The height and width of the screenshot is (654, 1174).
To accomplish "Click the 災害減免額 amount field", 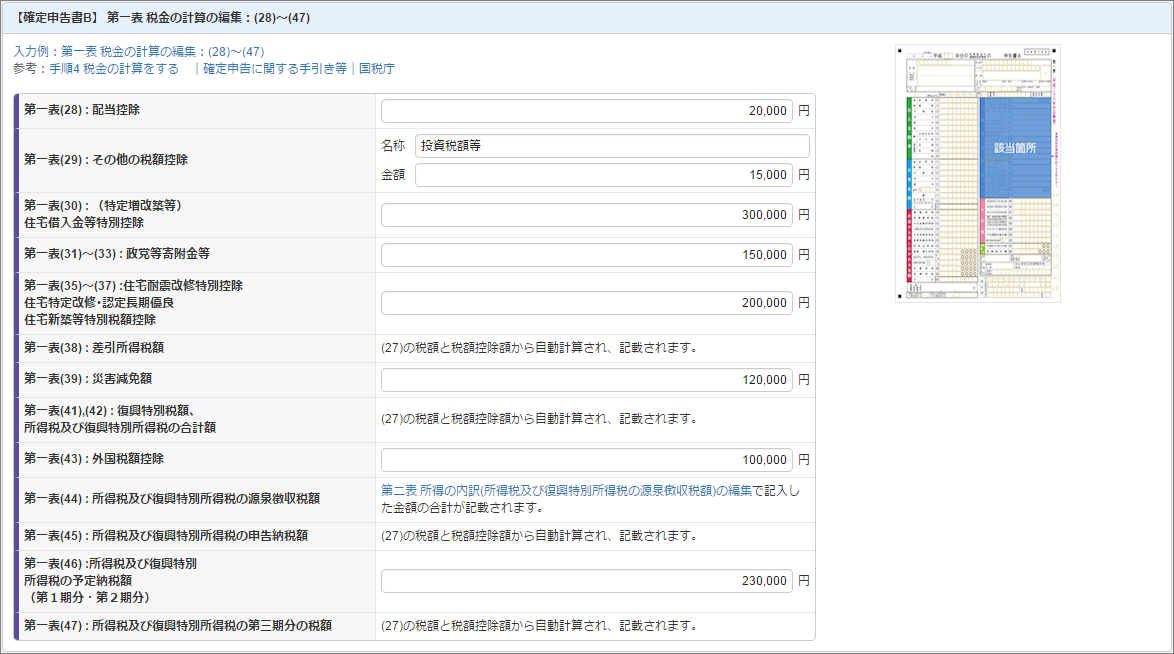I will (x=586, y=381).
